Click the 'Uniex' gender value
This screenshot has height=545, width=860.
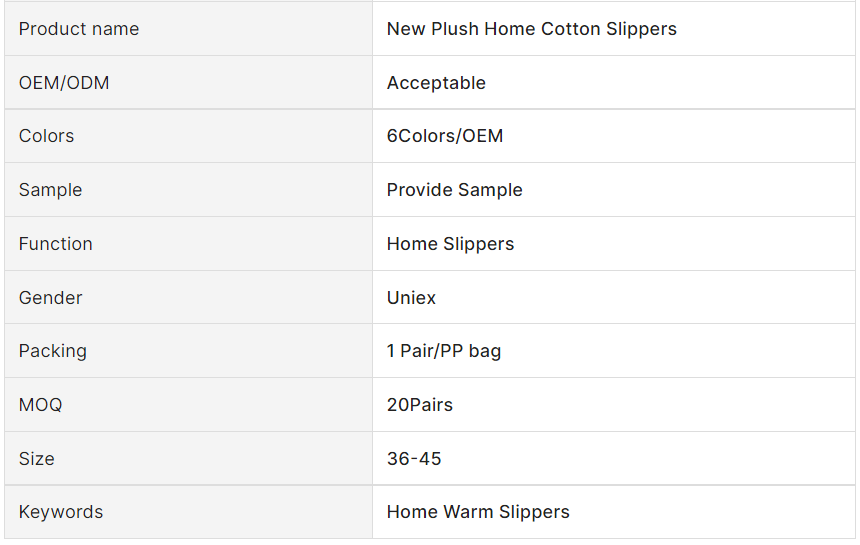412,298
